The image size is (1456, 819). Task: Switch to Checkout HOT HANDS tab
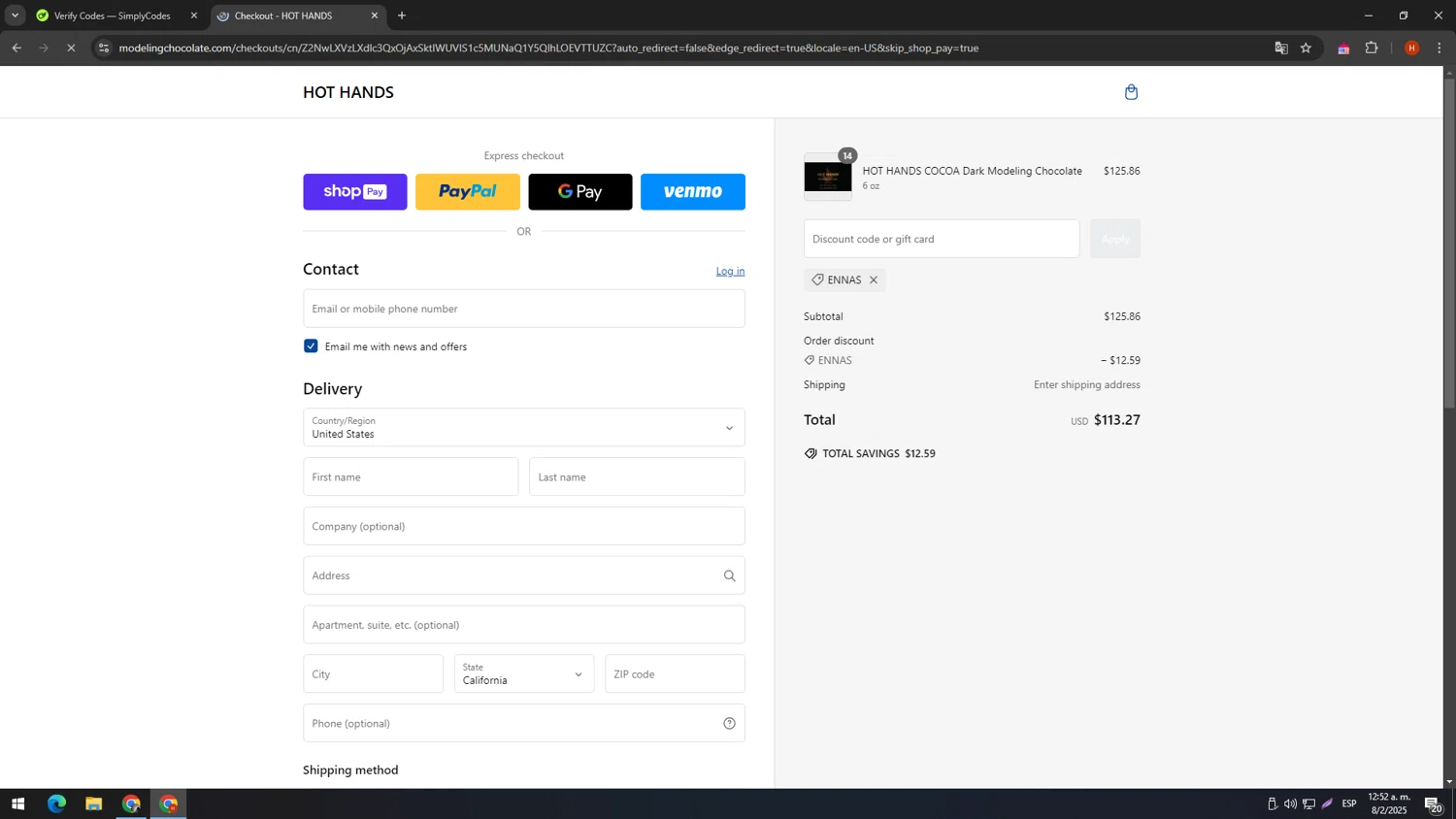pos(296,16)
